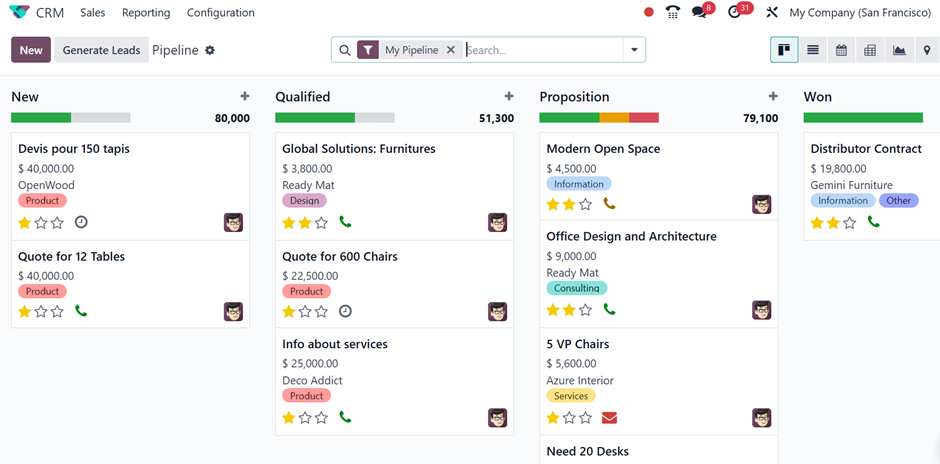Switch to the list view icon
Viewport: 940px width, 464px height.
click(x=813, y=50)
